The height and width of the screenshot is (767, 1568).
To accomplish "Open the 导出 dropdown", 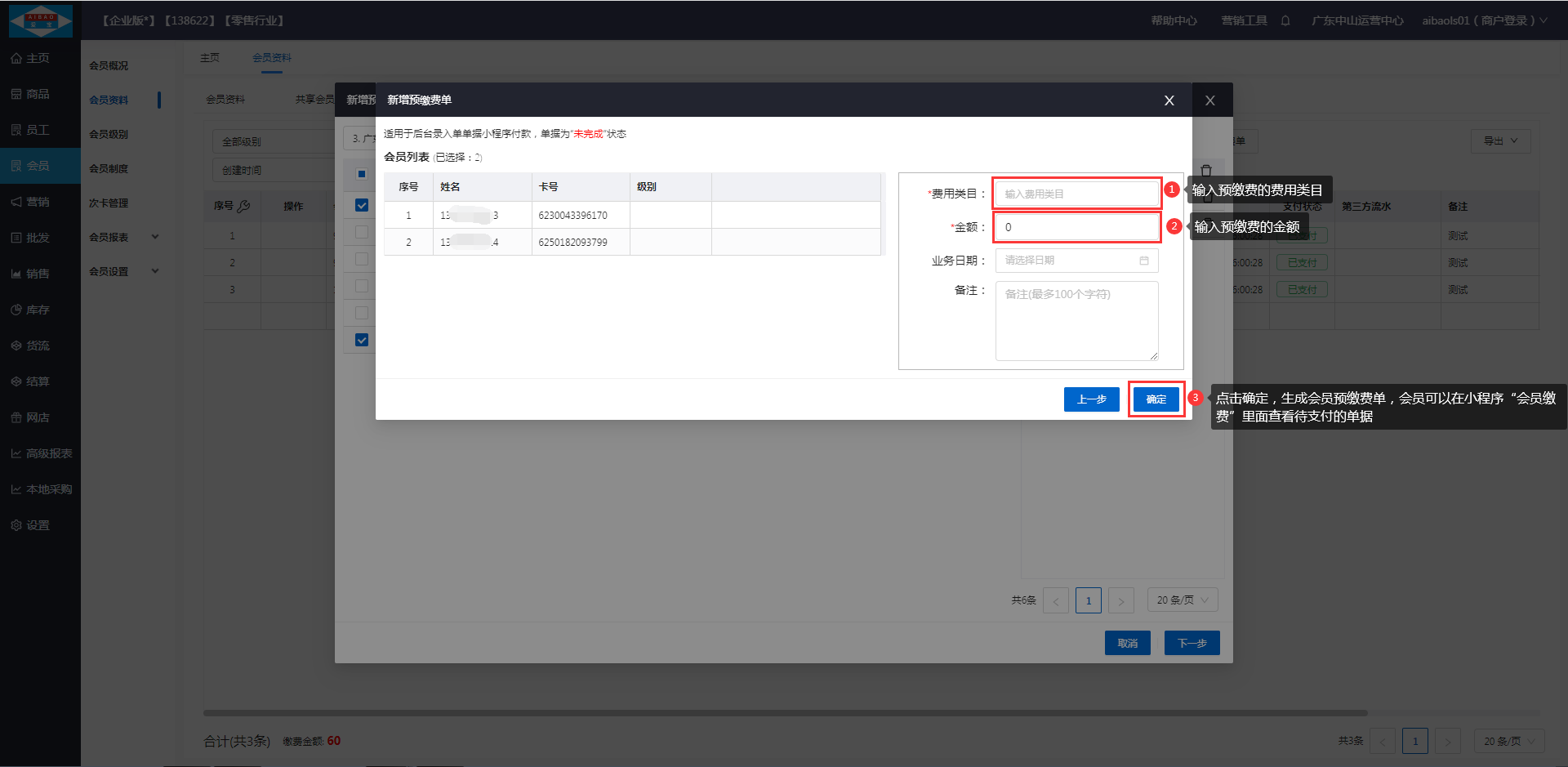I will [x=1500, y=141].
